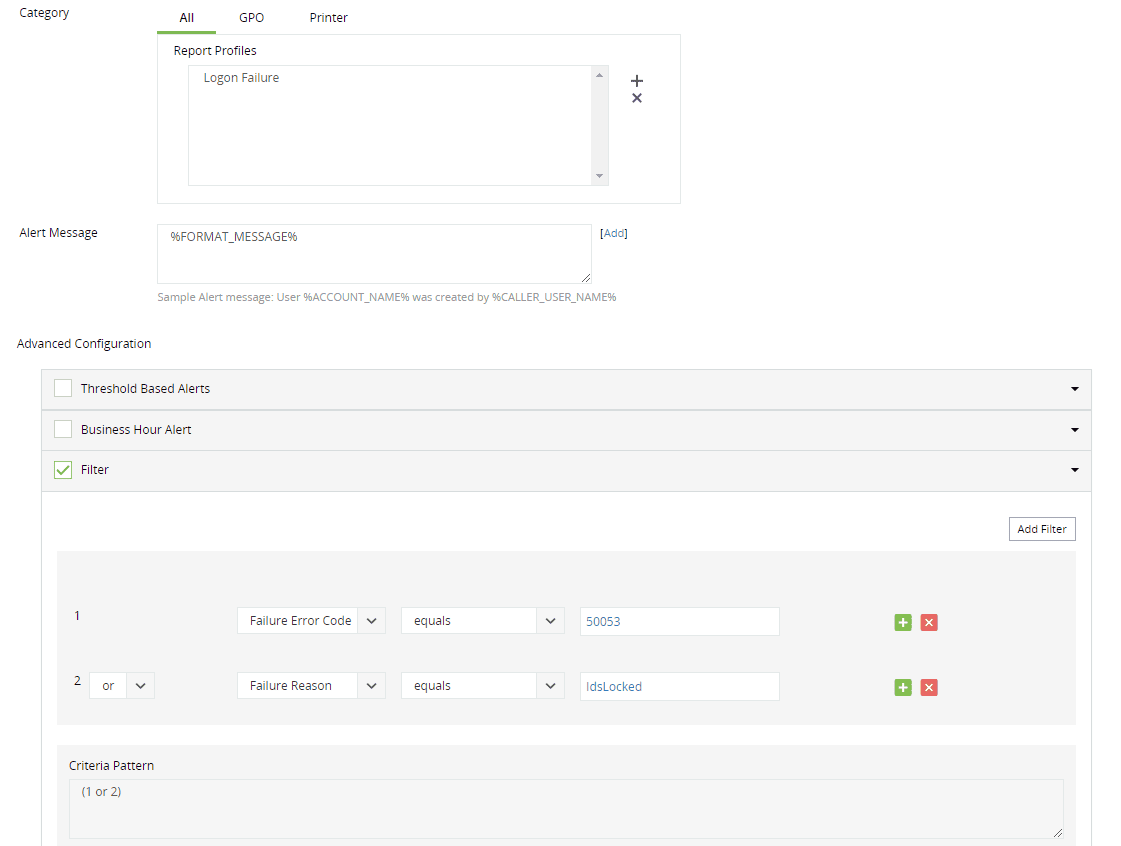The height and width of the screenshot is (846, 1121).
Task: Uncheck the Filter checkbox
Action: coord(63,469)
